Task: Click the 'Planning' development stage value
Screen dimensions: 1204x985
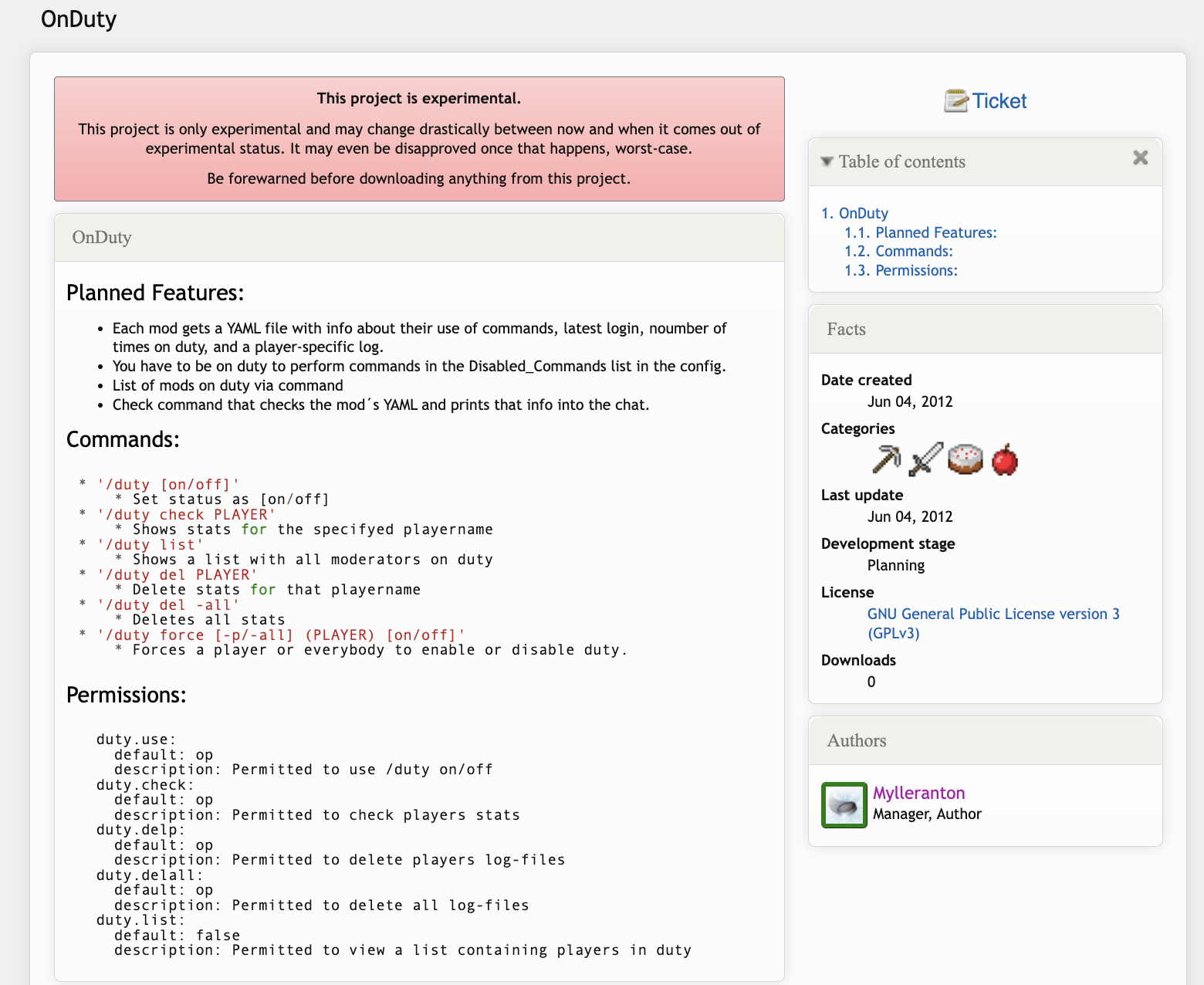Action: click(x=896, y=565)
